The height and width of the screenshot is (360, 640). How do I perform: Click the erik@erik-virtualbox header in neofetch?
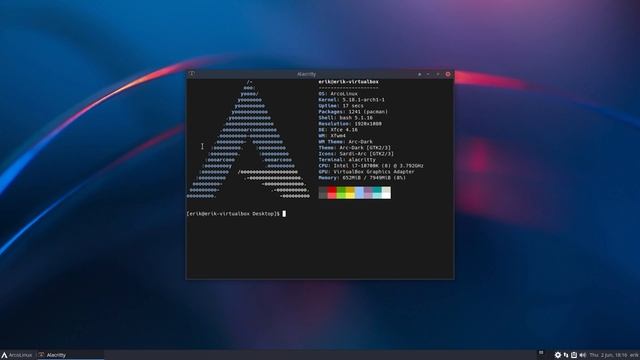(348, 82)
